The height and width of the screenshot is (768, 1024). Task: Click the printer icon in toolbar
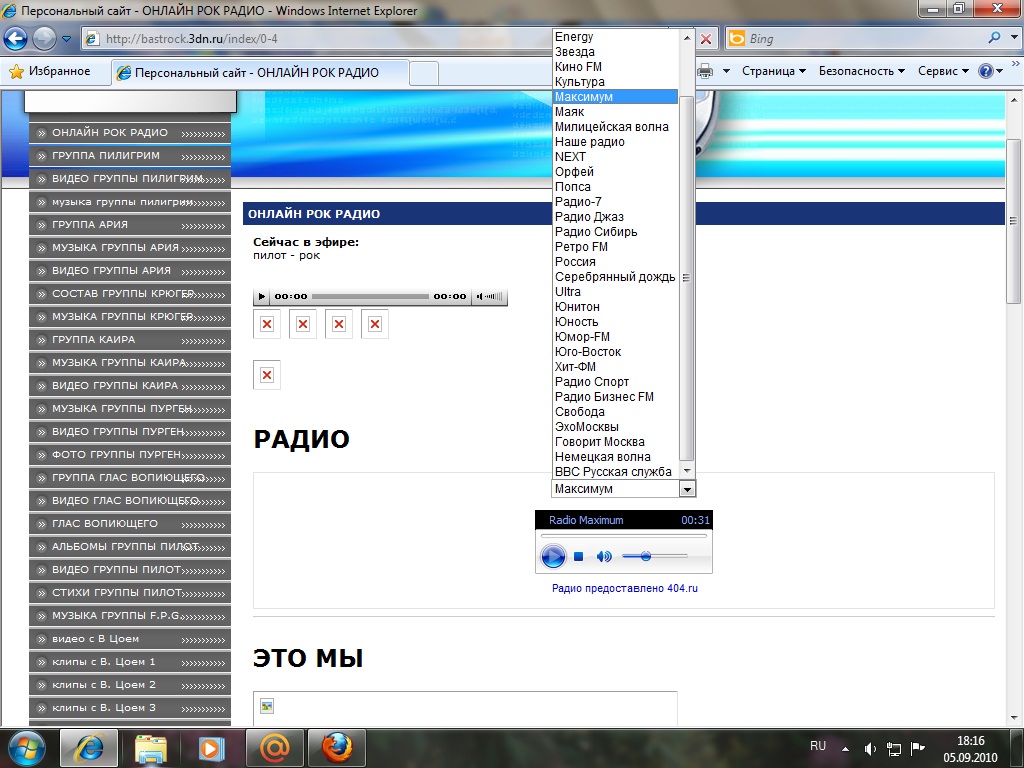[705, 71]
